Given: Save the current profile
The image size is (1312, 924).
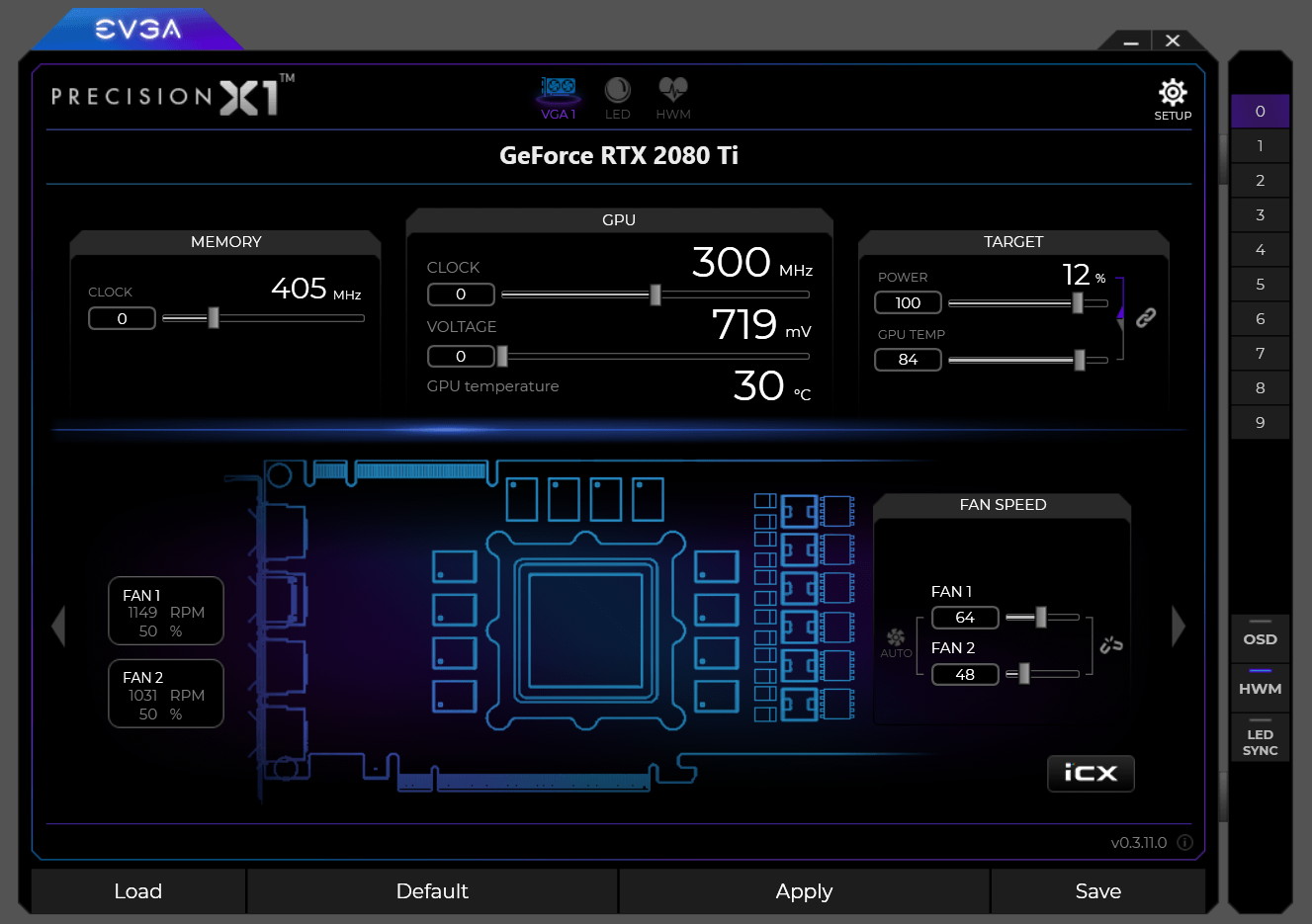Looking at the screenshot, I should click(1097, 891).
